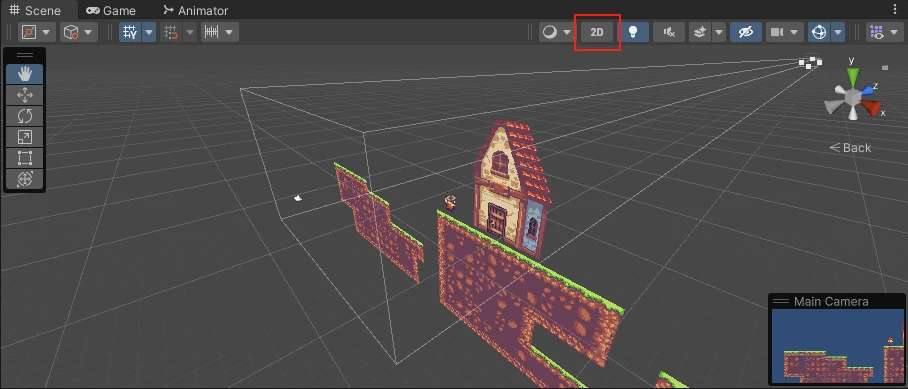Click the Main Camera preview thumbnail
This screenshot has width=908, height=389.
837,346
